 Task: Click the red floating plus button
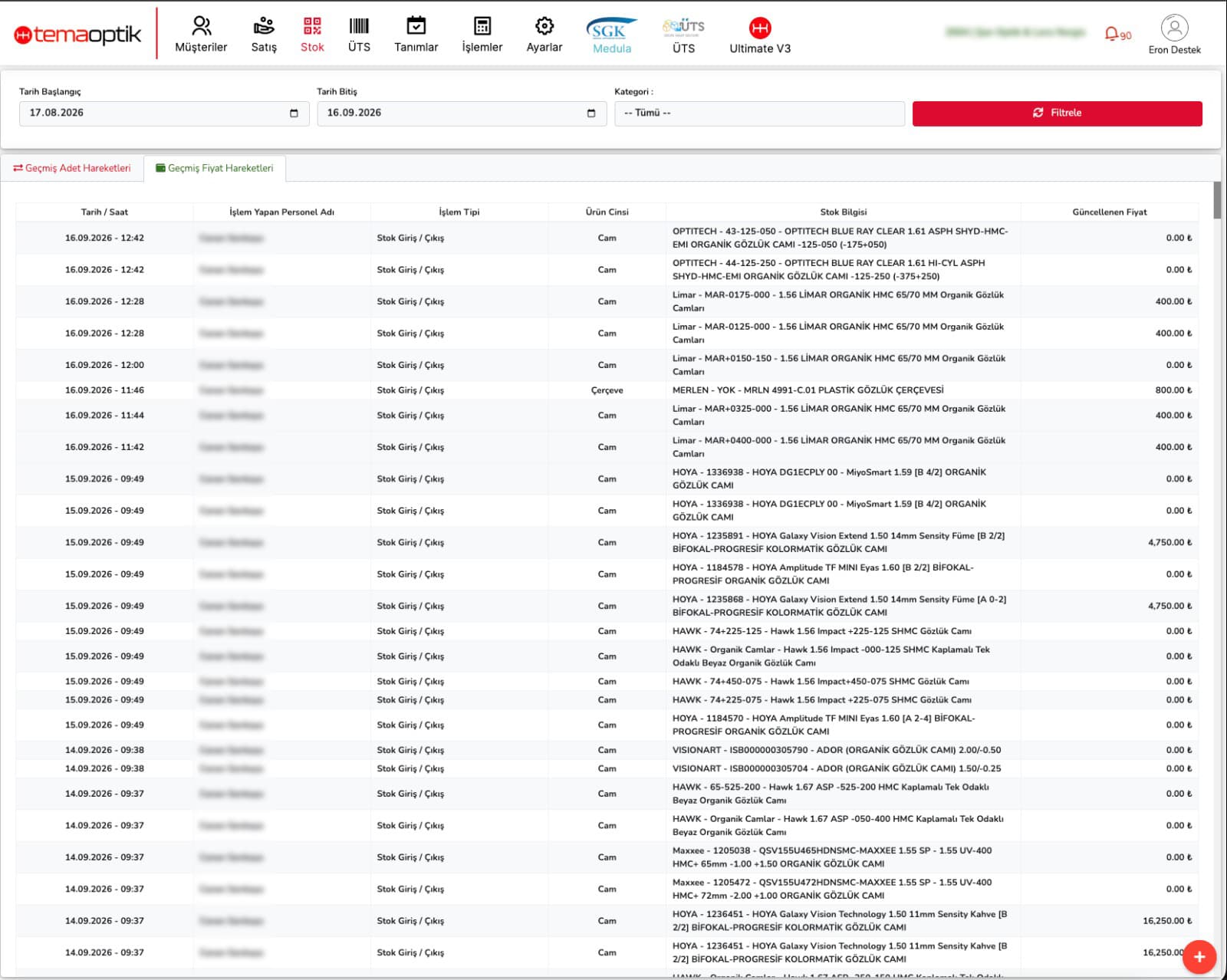point(1199,956)
